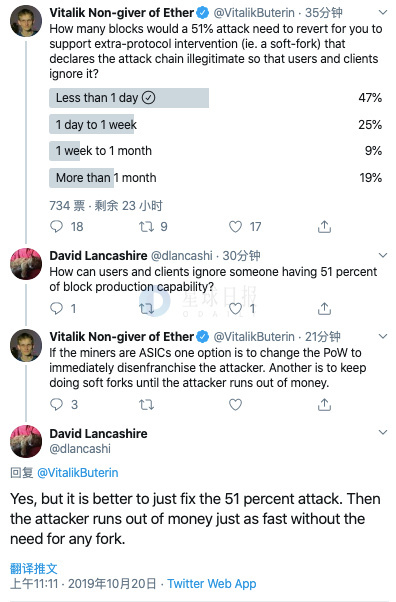Click the 翻译推文 translate tweet link
The height and width of the screenshot is (602, 396).
(x=33, y=568)
